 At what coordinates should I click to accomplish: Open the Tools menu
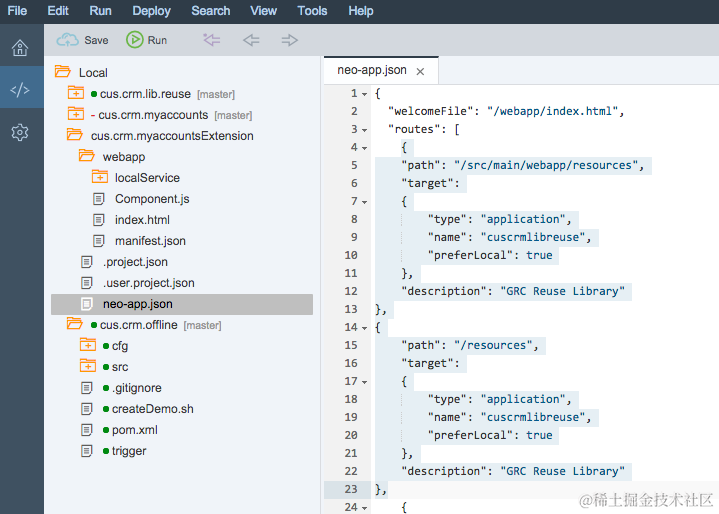312,11
